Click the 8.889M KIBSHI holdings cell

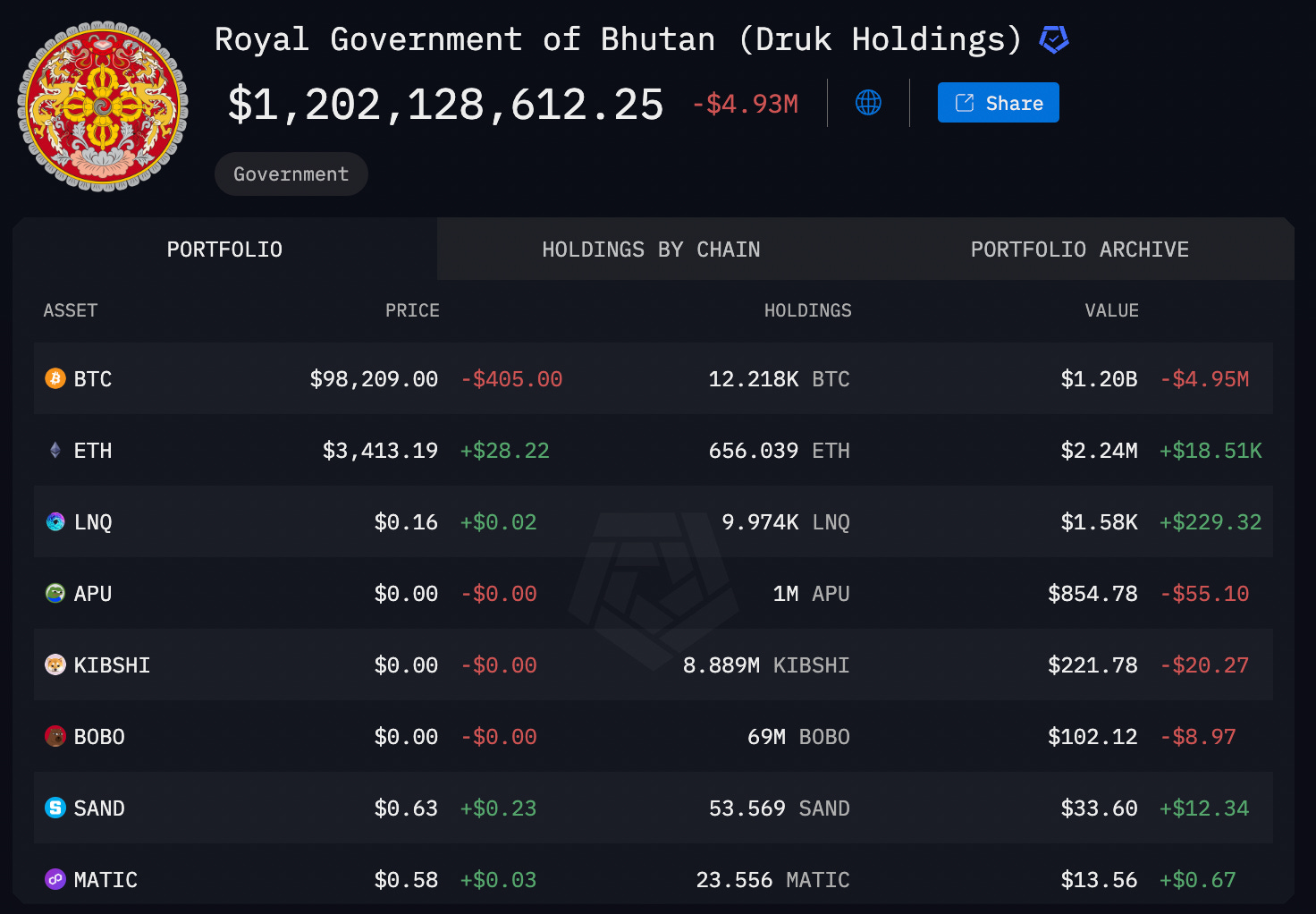click(x=766, y=665)
